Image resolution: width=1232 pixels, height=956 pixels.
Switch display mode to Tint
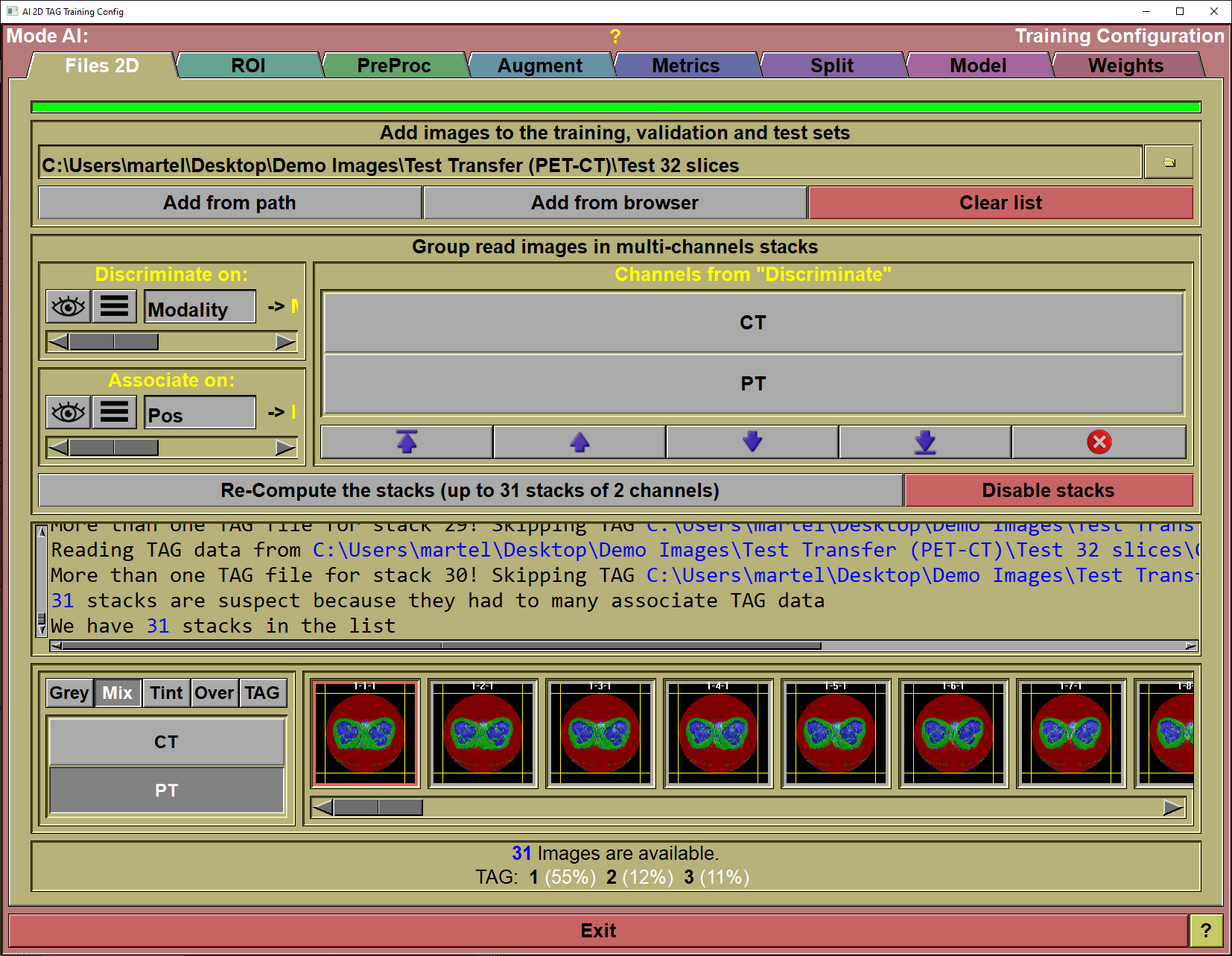coord(166,693)
